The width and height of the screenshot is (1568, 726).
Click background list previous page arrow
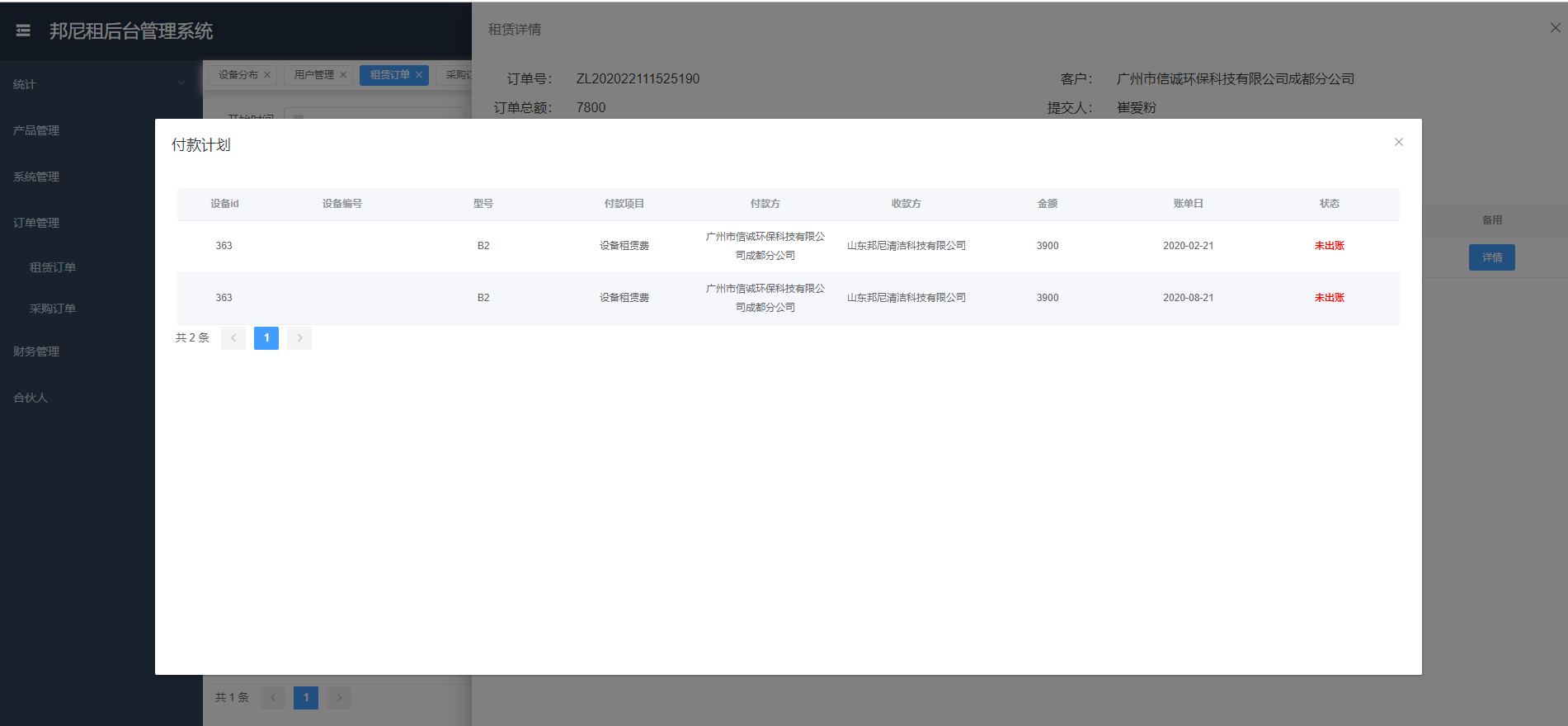[273, 698]
